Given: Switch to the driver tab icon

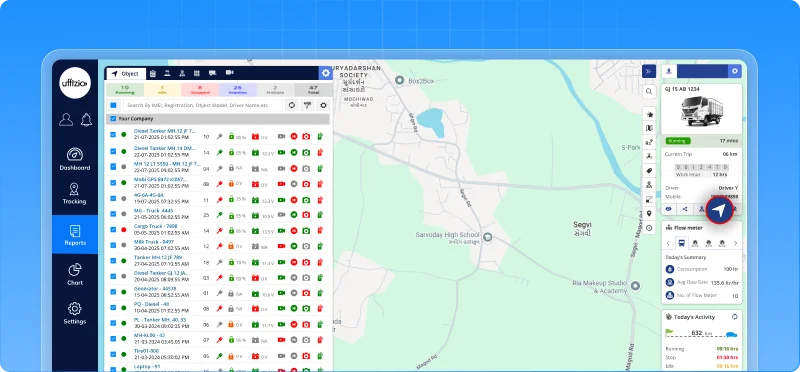Looking at the screenshot, I should point(167,73).
